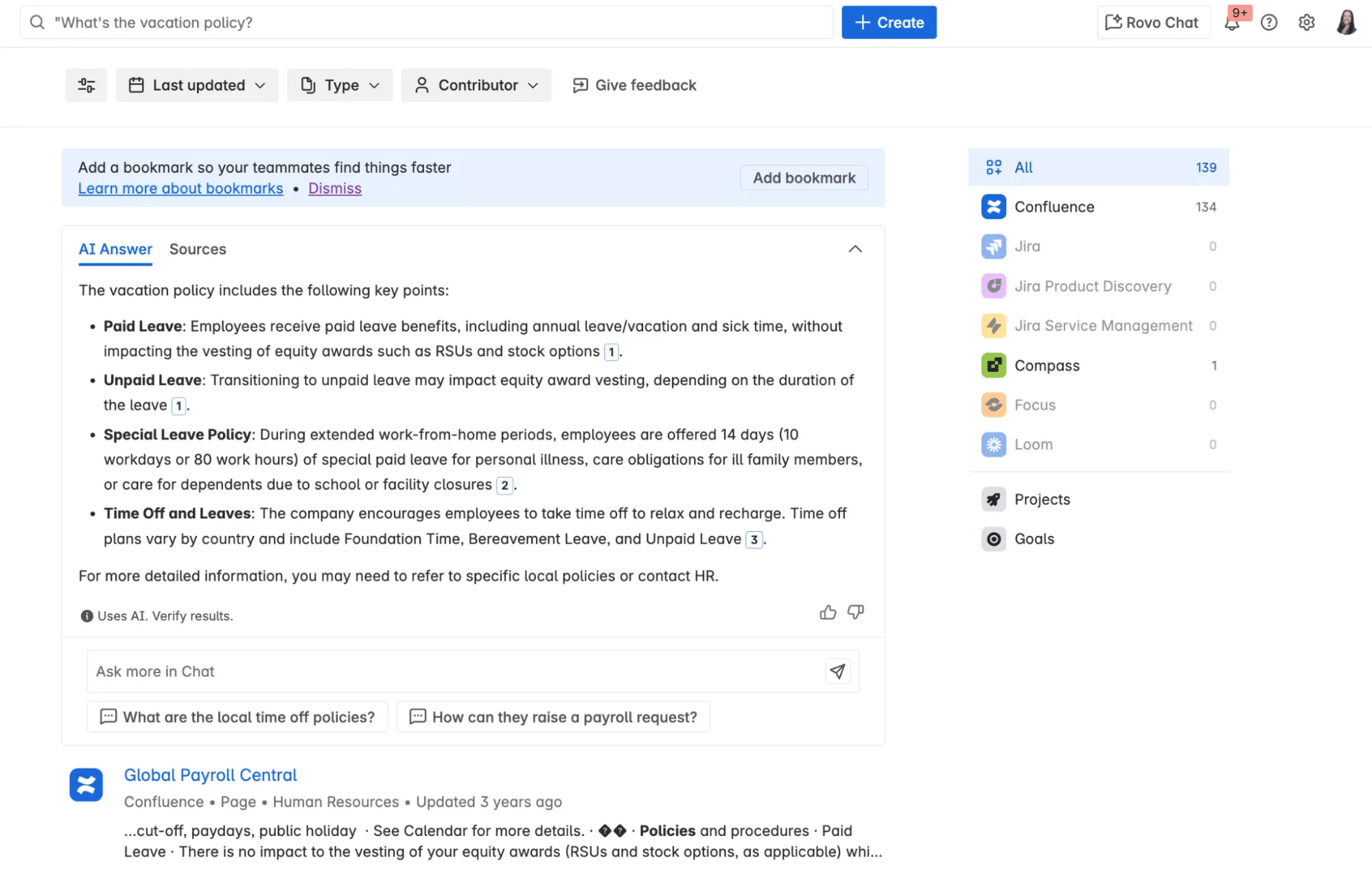Open the settings gear icon

[1306, 23]
